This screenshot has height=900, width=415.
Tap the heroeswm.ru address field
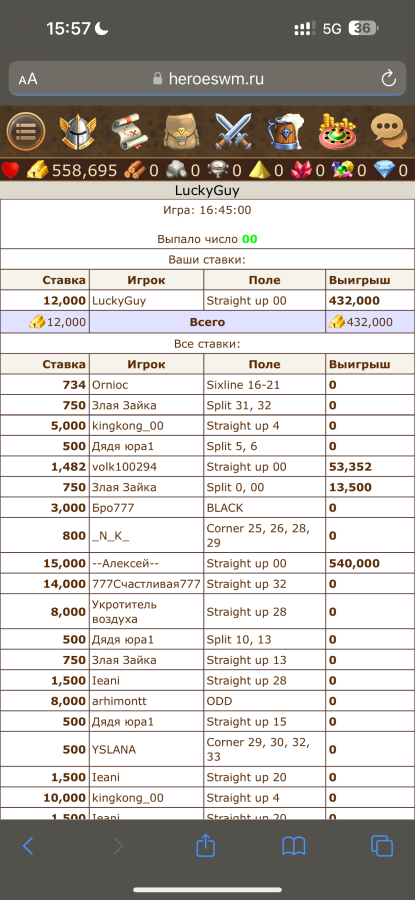pyautogui.click(x=207, y=79)
